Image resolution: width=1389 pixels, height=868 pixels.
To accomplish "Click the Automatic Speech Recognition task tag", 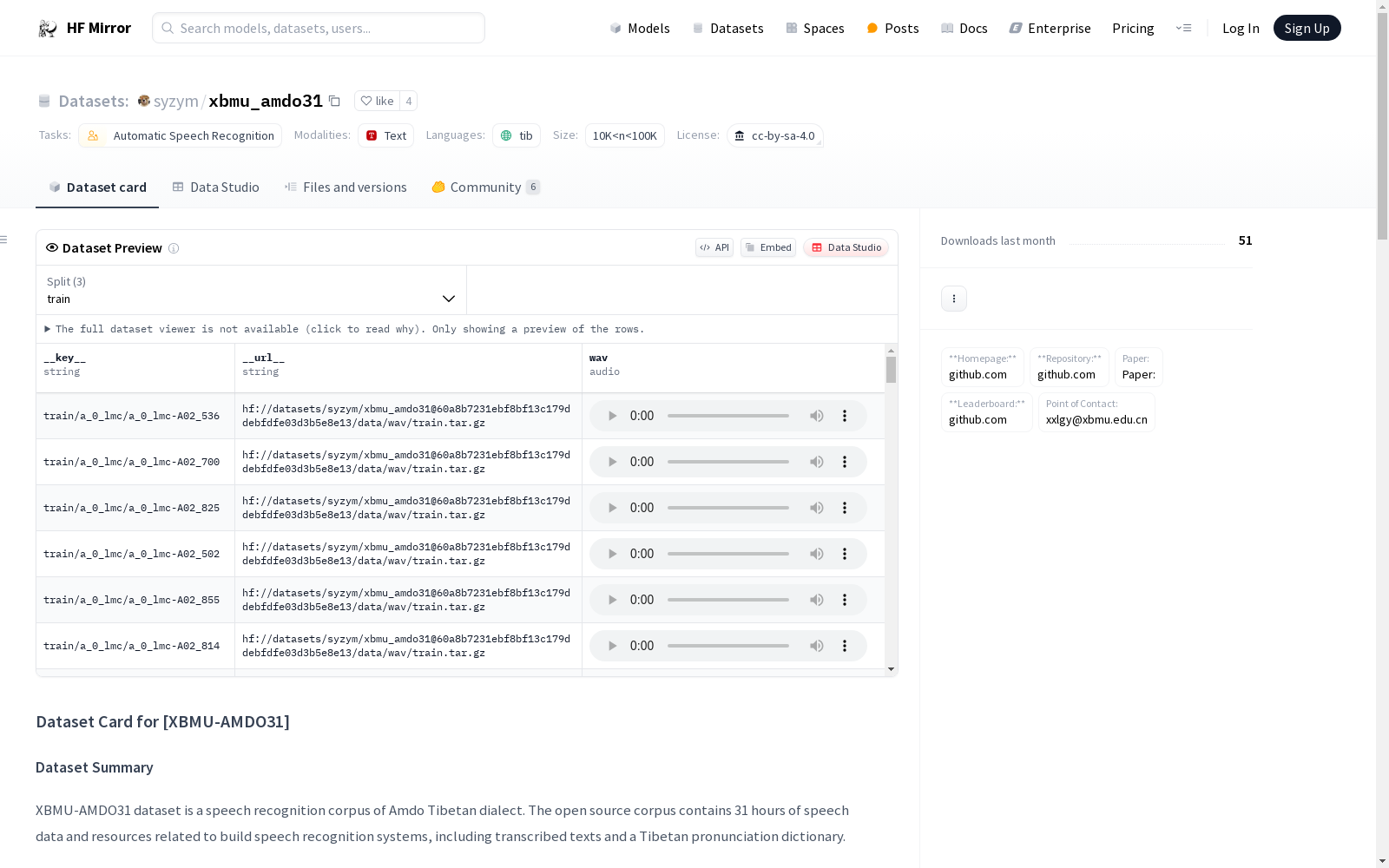I will (x=181, y=135).
